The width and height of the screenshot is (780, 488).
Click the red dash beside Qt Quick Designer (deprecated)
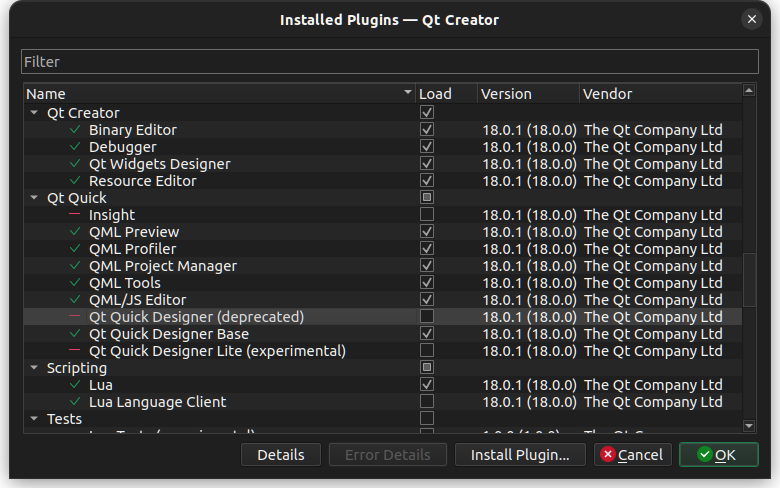[x=75, y=316]
